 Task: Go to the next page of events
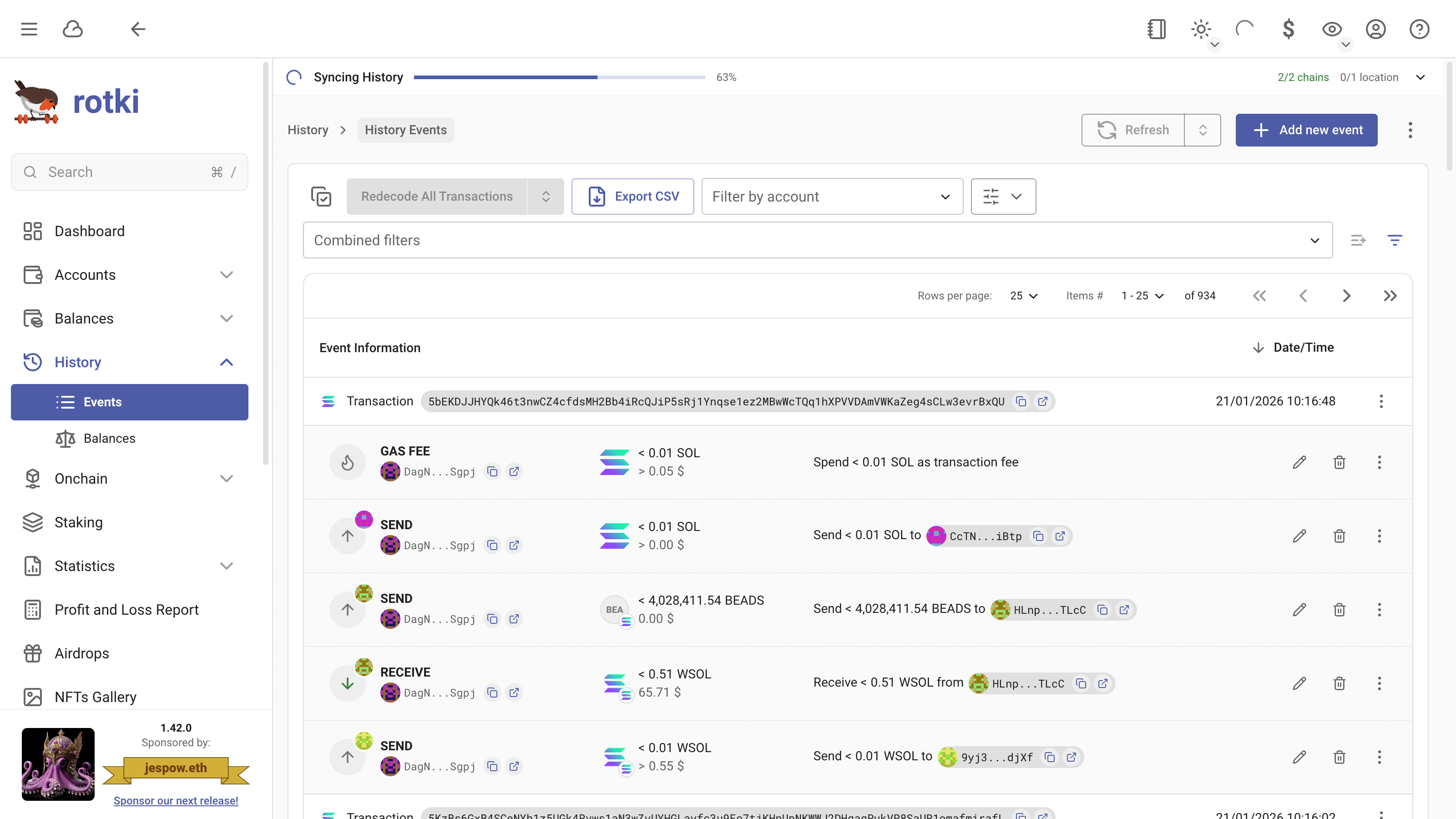[x=1346, y=296]
